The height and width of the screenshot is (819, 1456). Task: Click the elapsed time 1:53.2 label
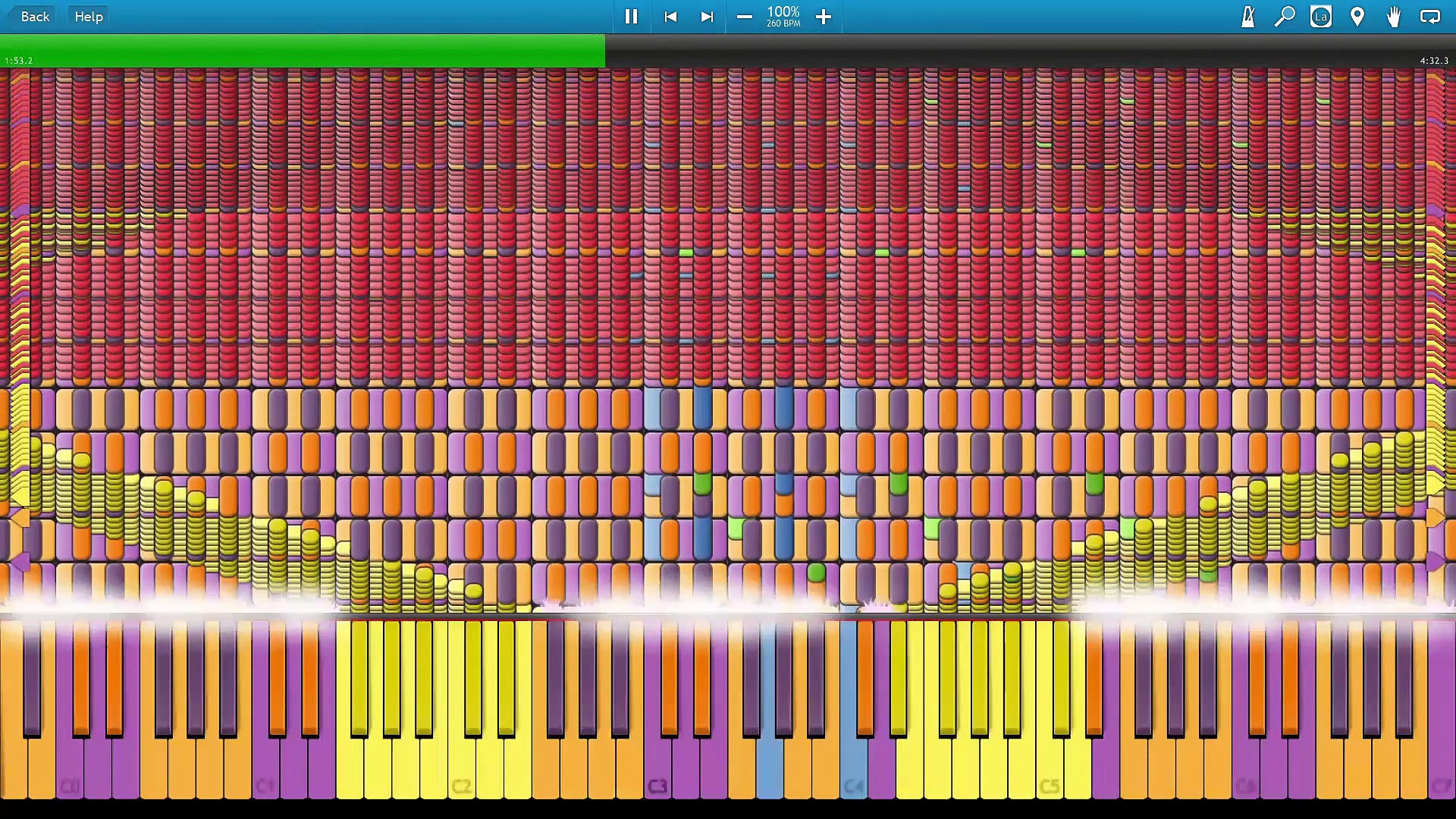(20, 60)
